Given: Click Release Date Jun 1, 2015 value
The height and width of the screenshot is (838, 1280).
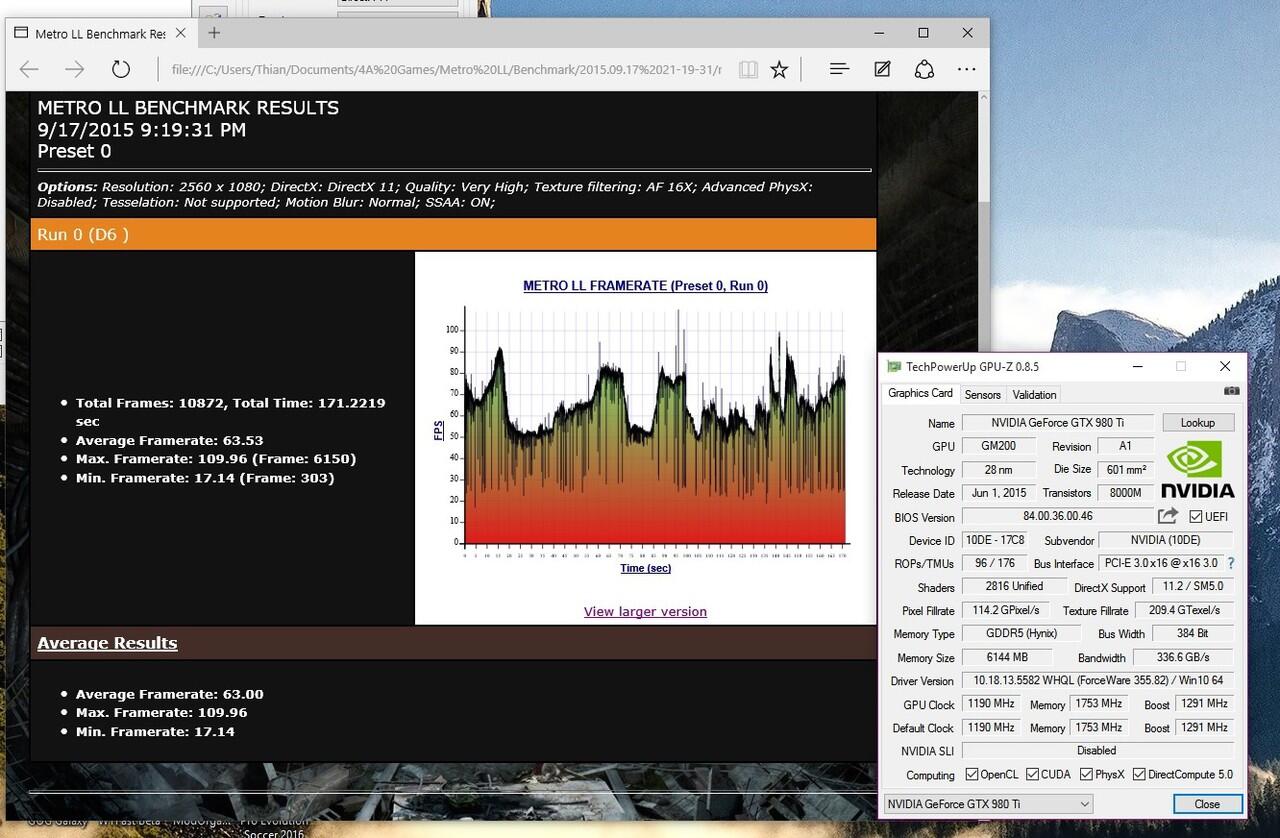Looking at the screenshot, I should [x=998, y=493].
